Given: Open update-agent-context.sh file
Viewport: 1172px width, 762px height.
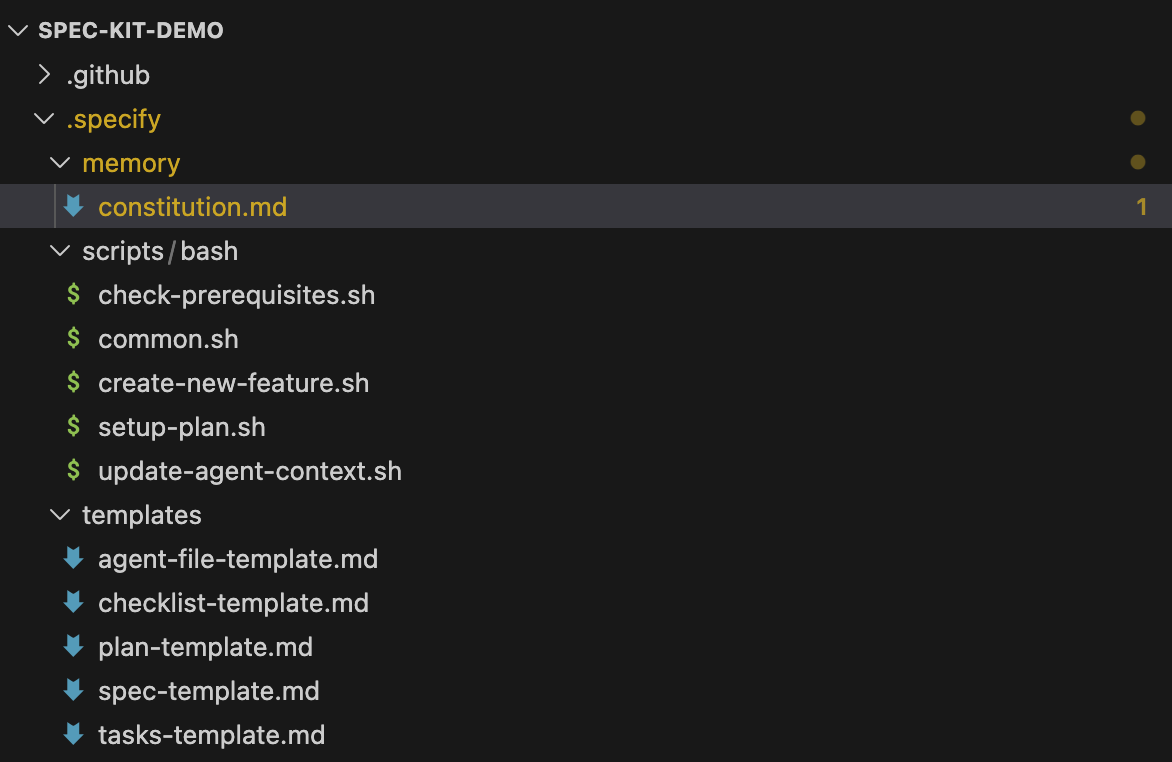Looking at the screenshot, I should [x=249, y=471].
